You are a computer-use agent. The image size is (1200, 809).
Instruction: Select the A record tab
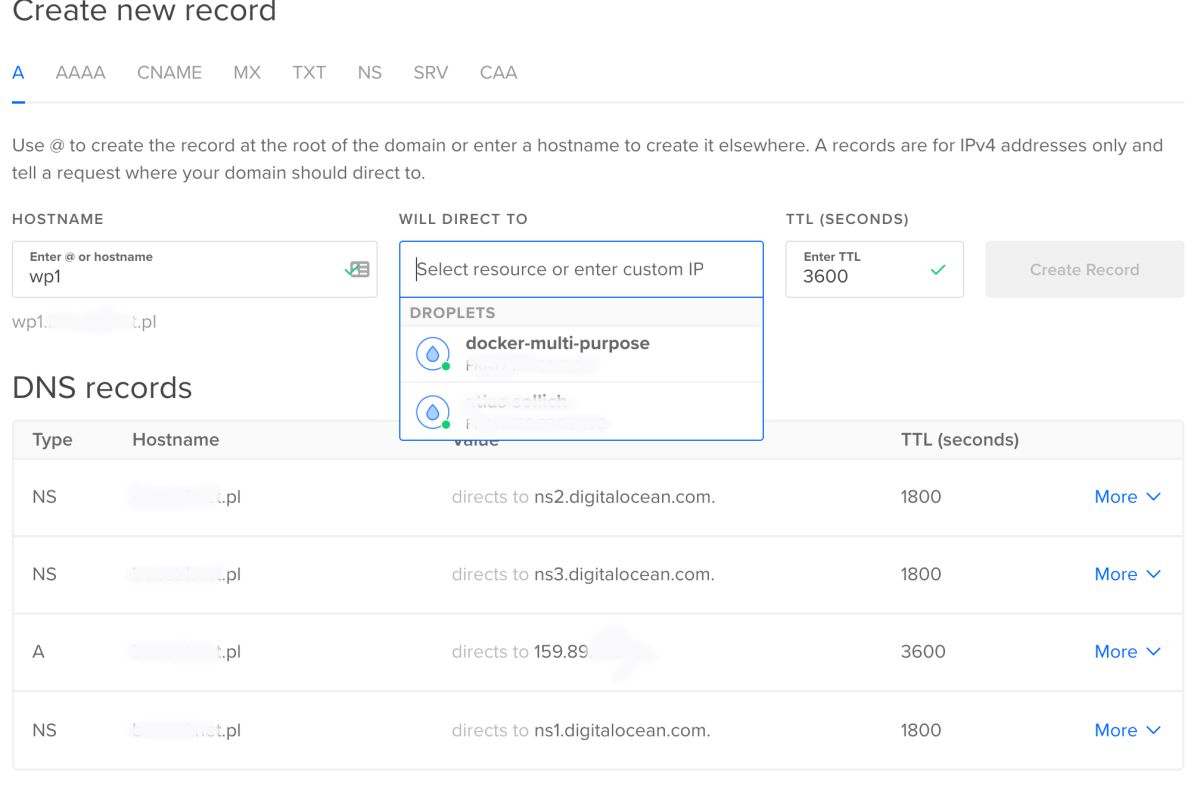tap(18, 73)
